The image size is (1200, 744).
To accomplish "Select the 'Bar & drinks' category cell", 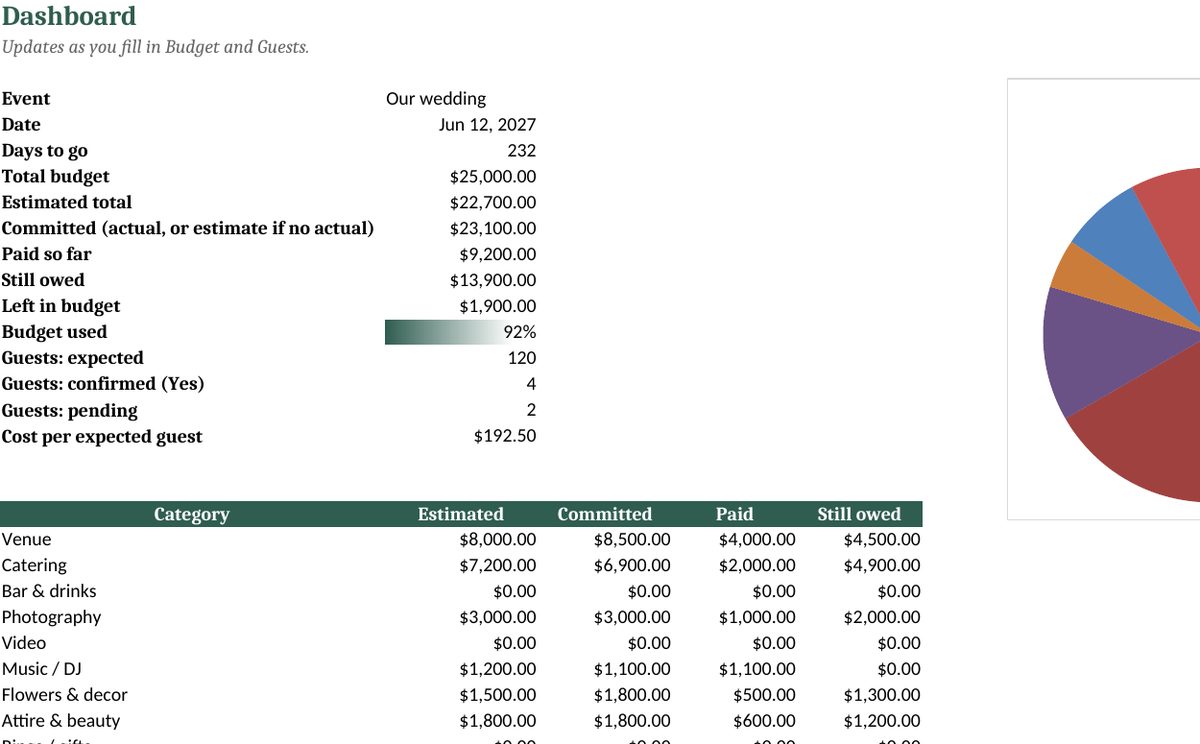I will pyautogui.click(x=49, y=592).
